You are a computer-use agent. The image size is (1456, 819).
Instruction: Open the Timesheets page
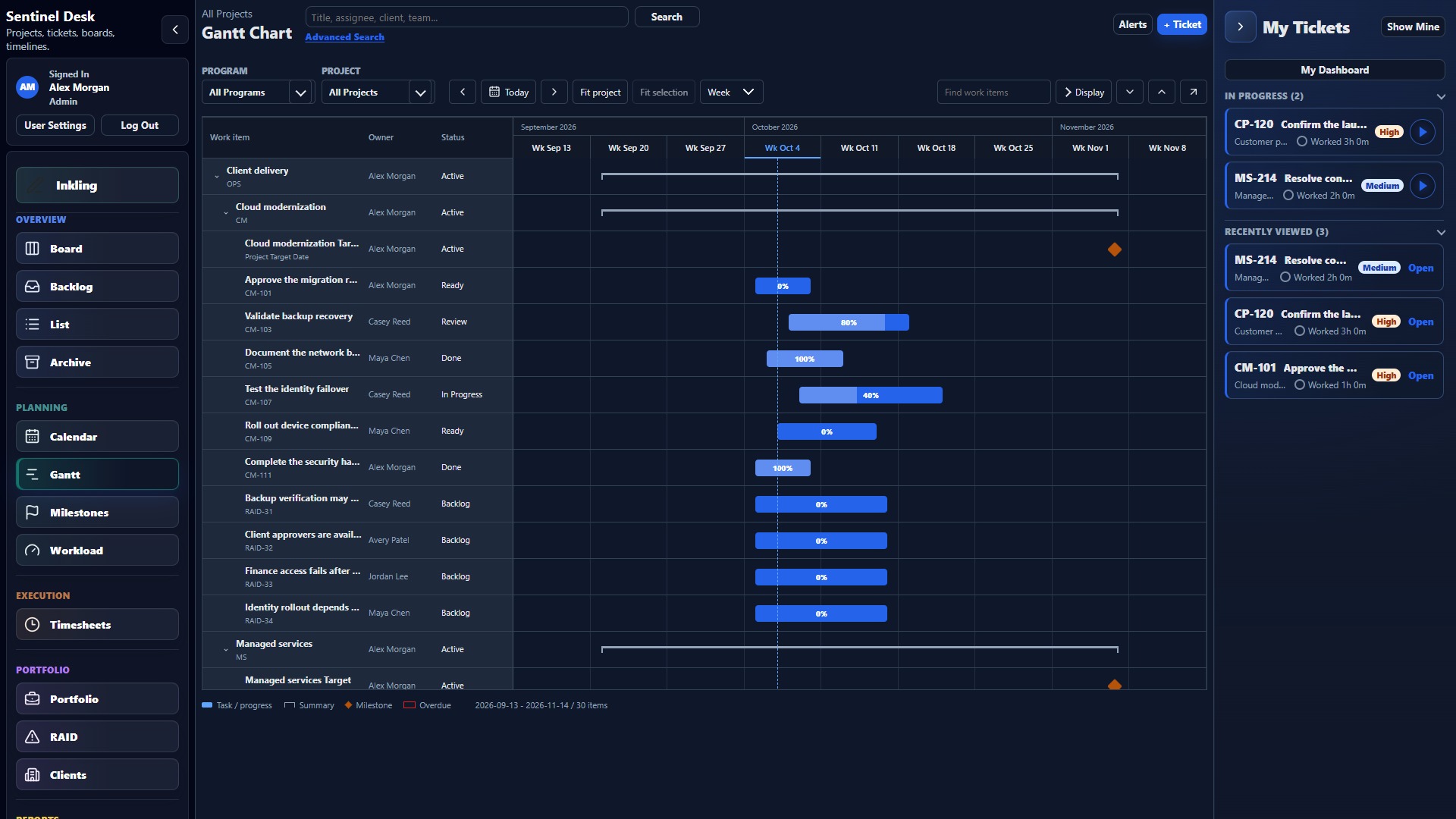click(x=97, y=625)
